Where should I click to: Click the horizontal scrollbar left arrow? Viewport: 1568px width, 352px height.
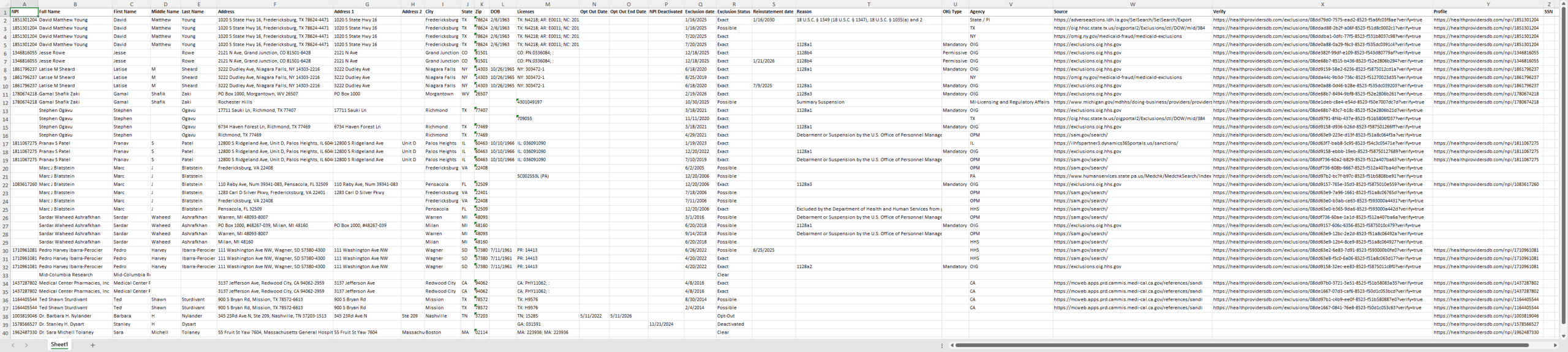point(952,345)
